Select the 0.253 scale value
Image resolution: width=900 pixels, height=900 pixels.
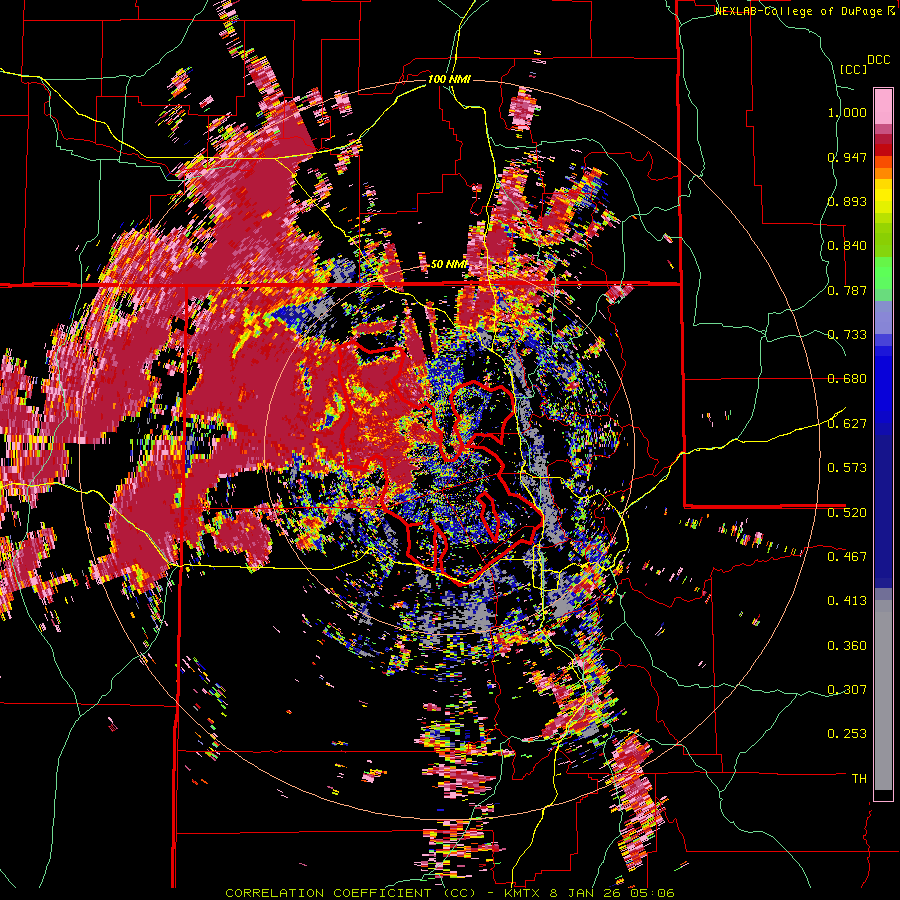pyautogui.click(x=847, y=734)
